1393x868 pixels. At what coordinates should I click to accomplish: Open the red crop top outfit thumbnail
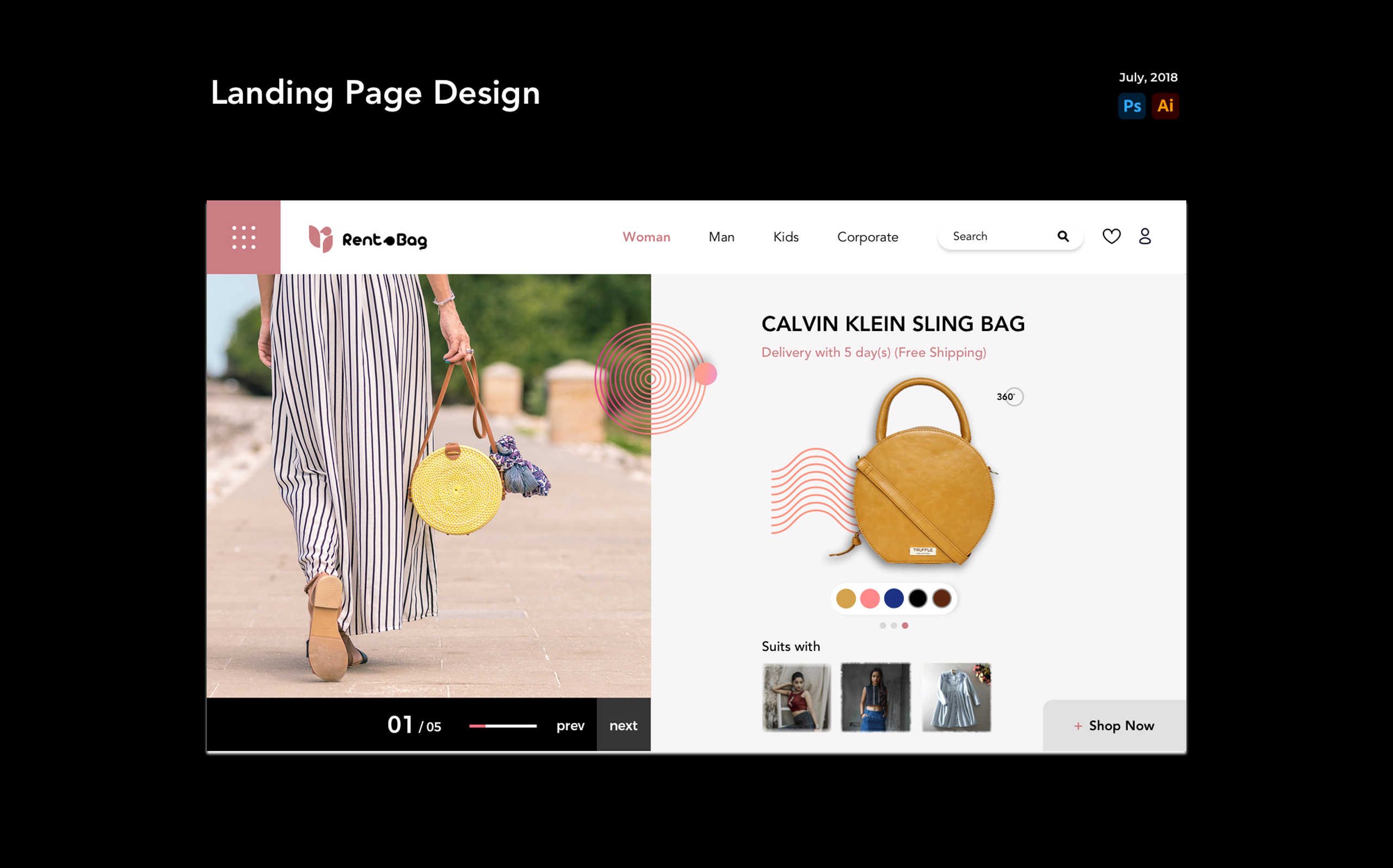pyautogui.click(x=797, y=697)
